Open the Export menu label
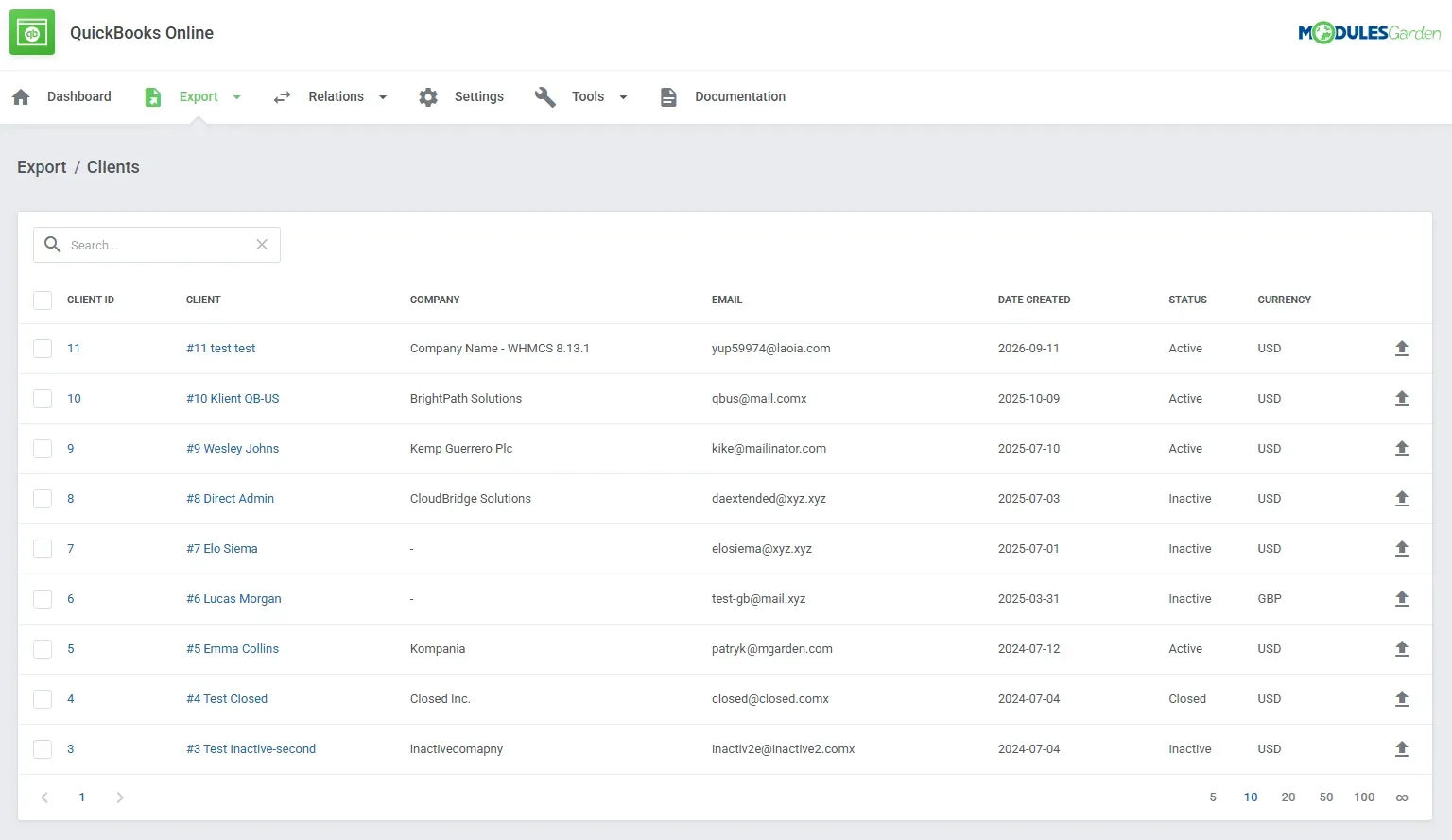1452x840 pixels. [199, 96]
